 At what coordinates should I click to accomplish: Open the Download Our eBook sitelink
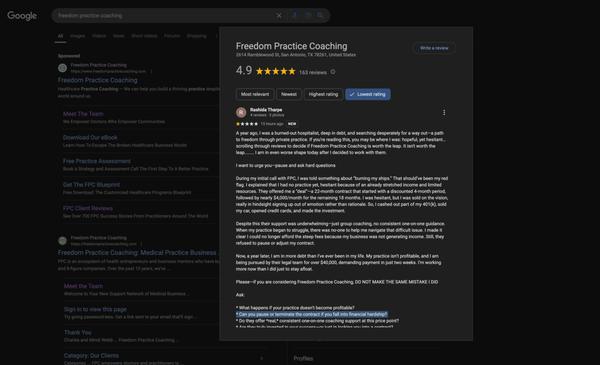pos(90,137)
